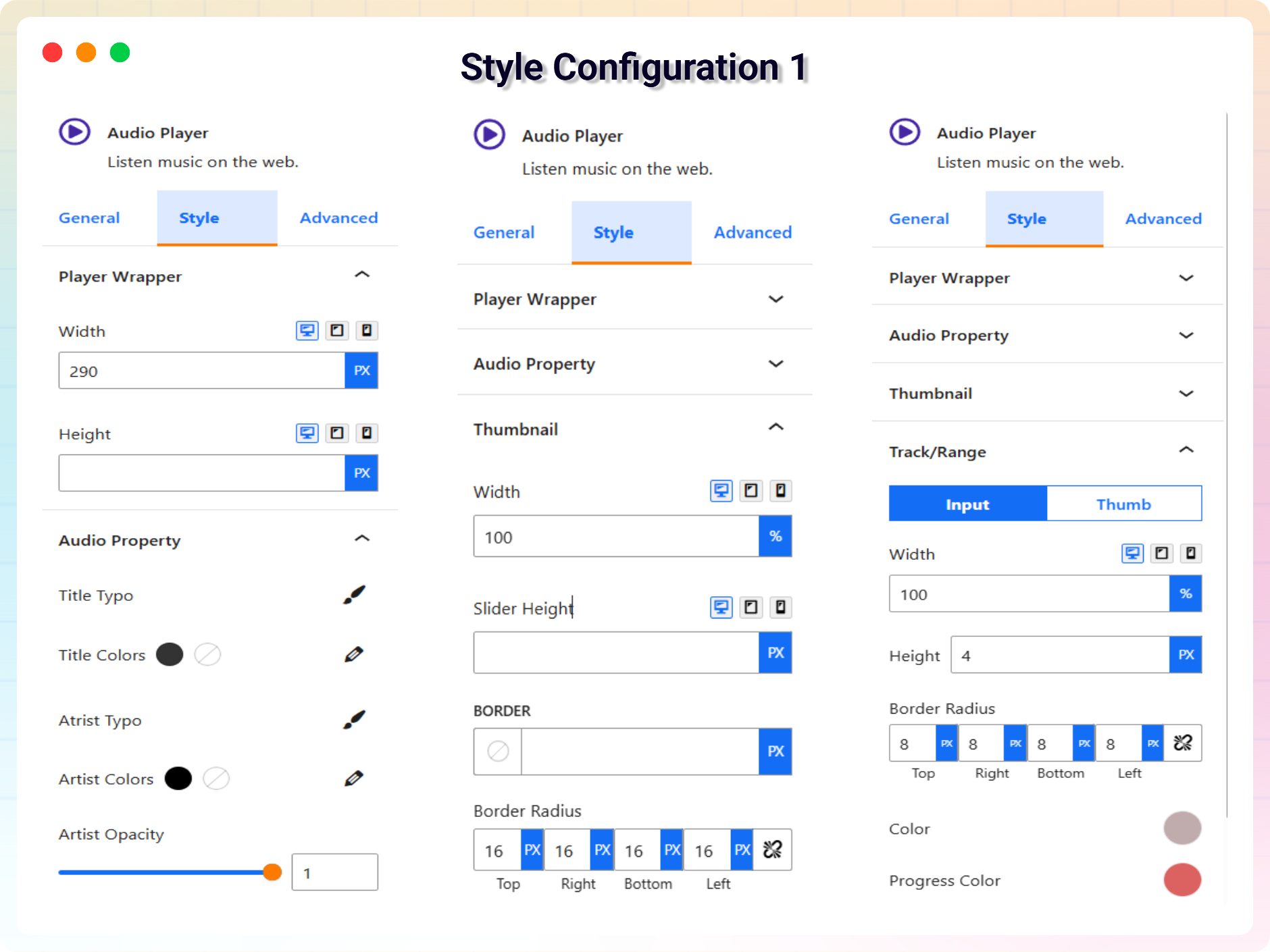Click % unit button of Thumbnail Width
Screen dimensions: 1270x952
pyautogui.click(x=776, y=536)
